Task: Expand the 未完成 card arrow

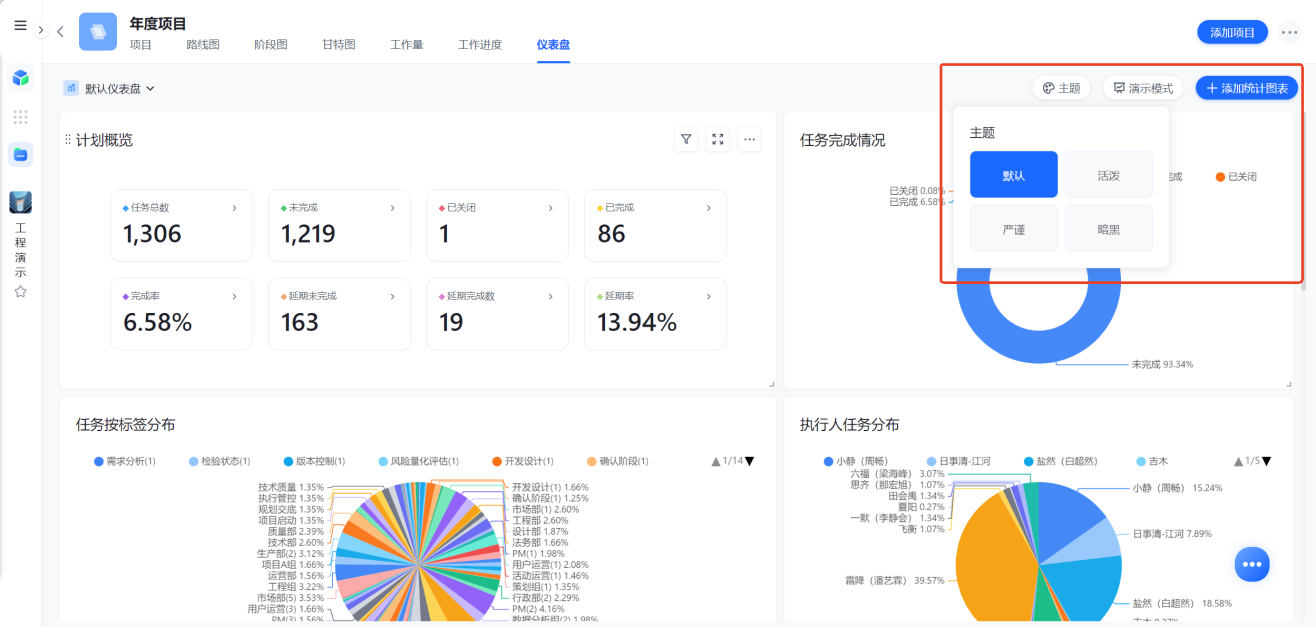Action: click(392, 208)
